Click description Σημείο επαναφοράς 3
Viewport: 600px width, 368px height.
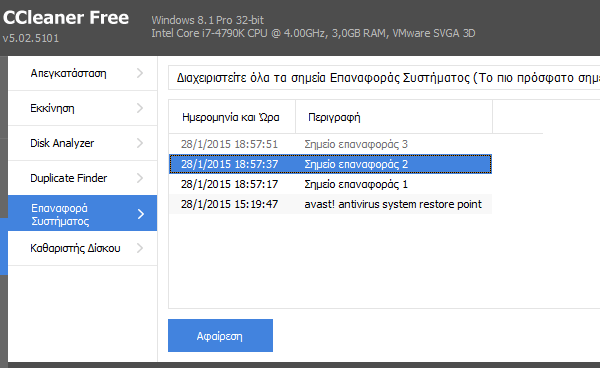pyautogui.click(x=356, y=145)
